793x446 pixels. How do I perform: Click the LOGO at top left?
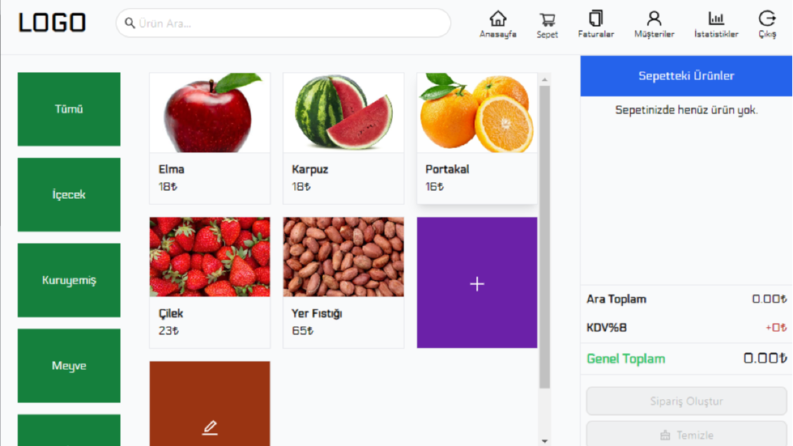coord(52,23)
